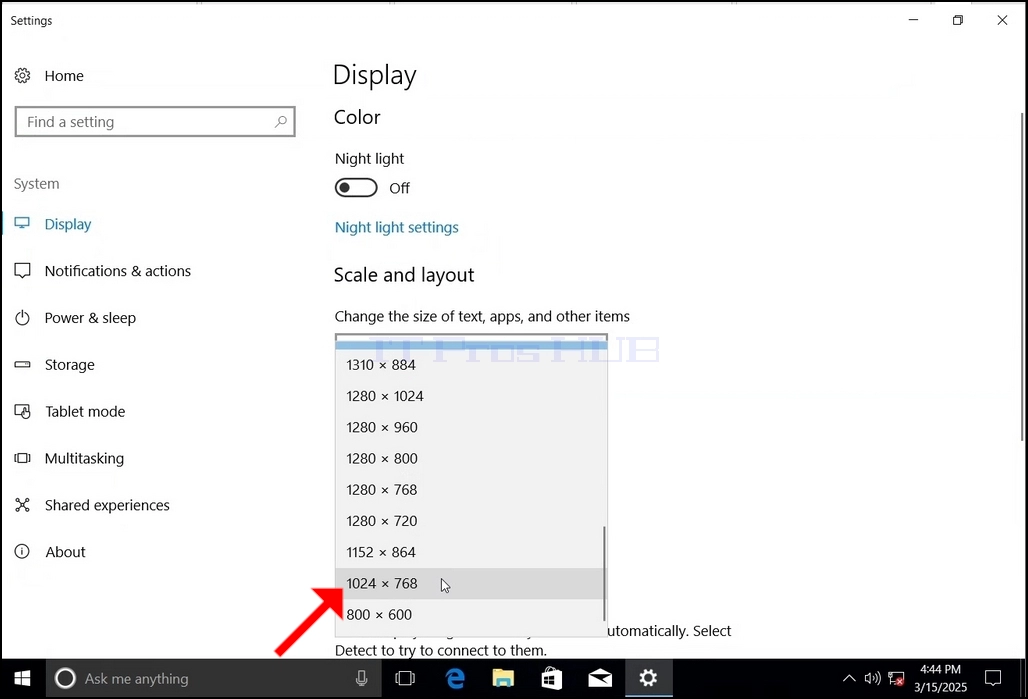1028x699 pixels.
Task: Click the resolution list scrollbar
Action: 604,573
